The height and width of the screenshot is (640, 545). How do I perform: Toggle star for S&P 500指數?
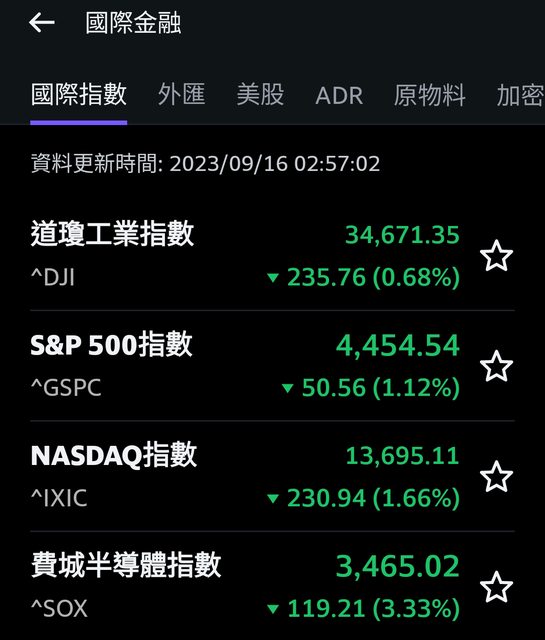coord(496,366)
